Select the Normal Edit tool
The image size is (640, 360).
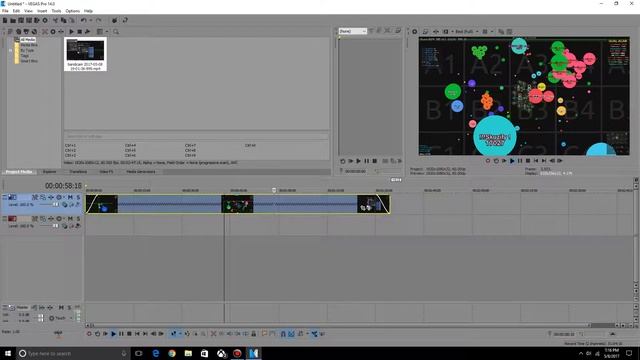(x=173, y=334)
